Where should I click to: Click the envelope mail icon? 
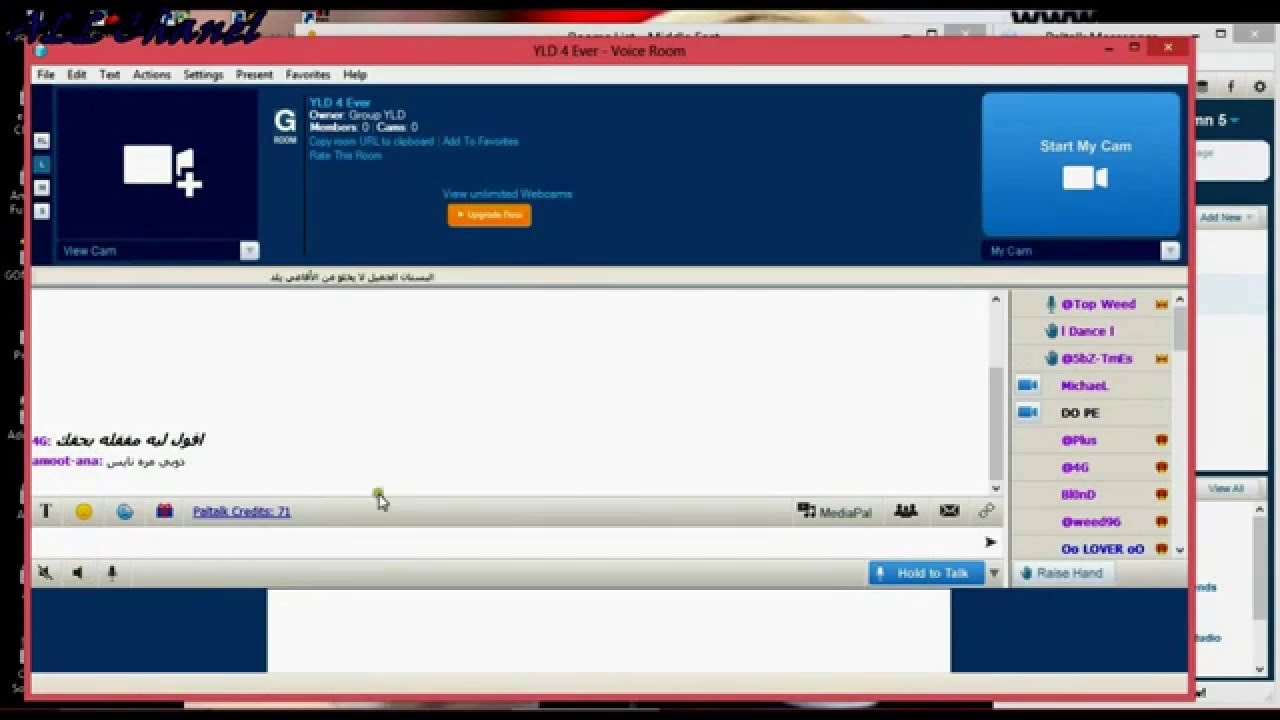click(949, 511)
